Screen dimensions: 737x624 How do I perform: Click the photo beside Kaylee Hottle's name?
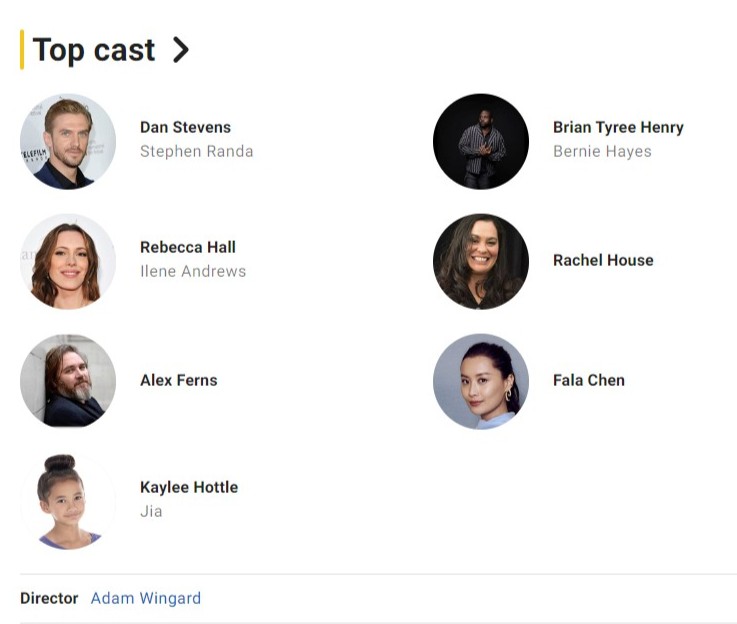point(68,501)
